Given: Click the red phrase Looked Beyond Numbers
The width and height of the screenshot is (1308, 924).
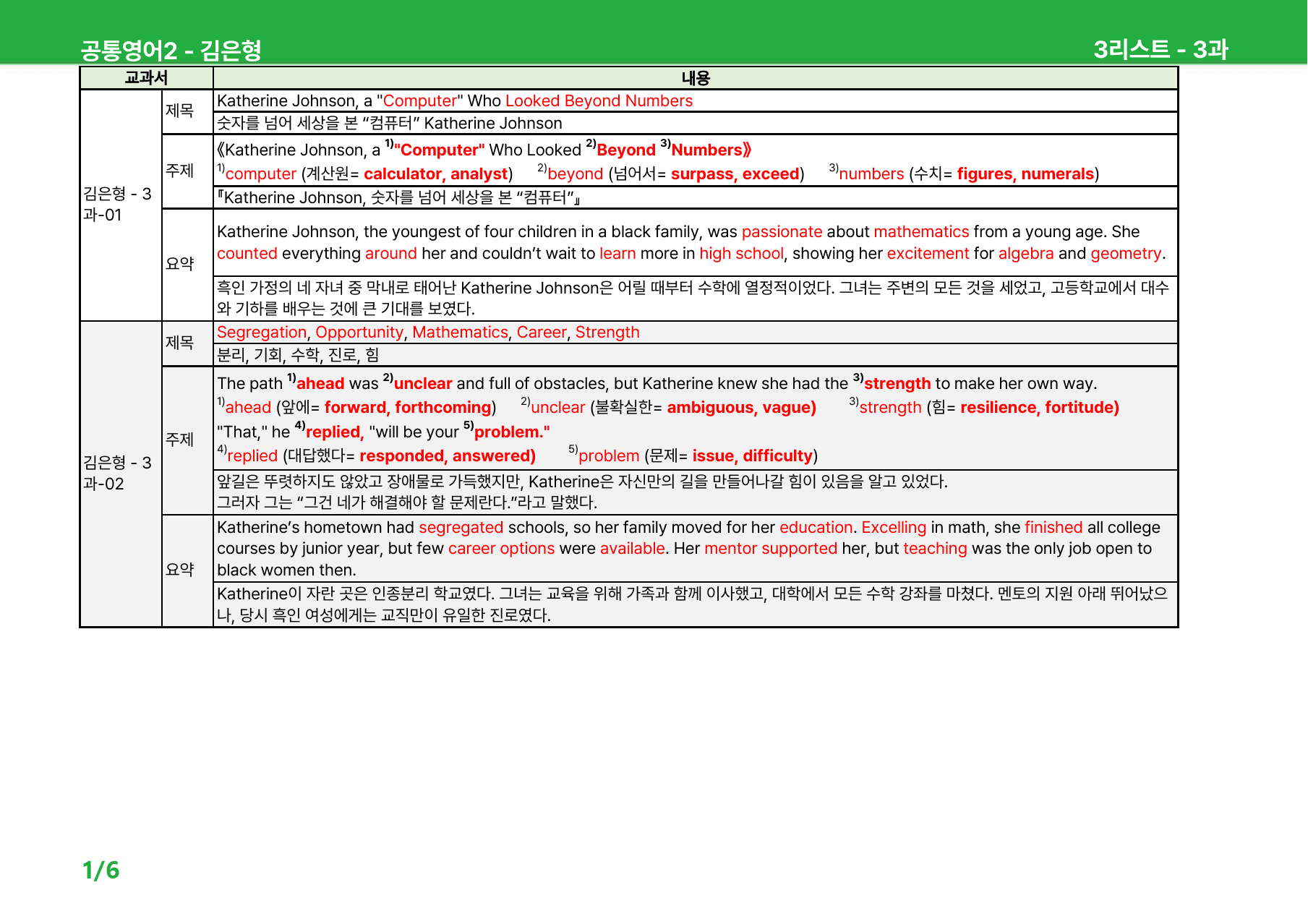Looking at the screenshot, I should tap(599, 101).
